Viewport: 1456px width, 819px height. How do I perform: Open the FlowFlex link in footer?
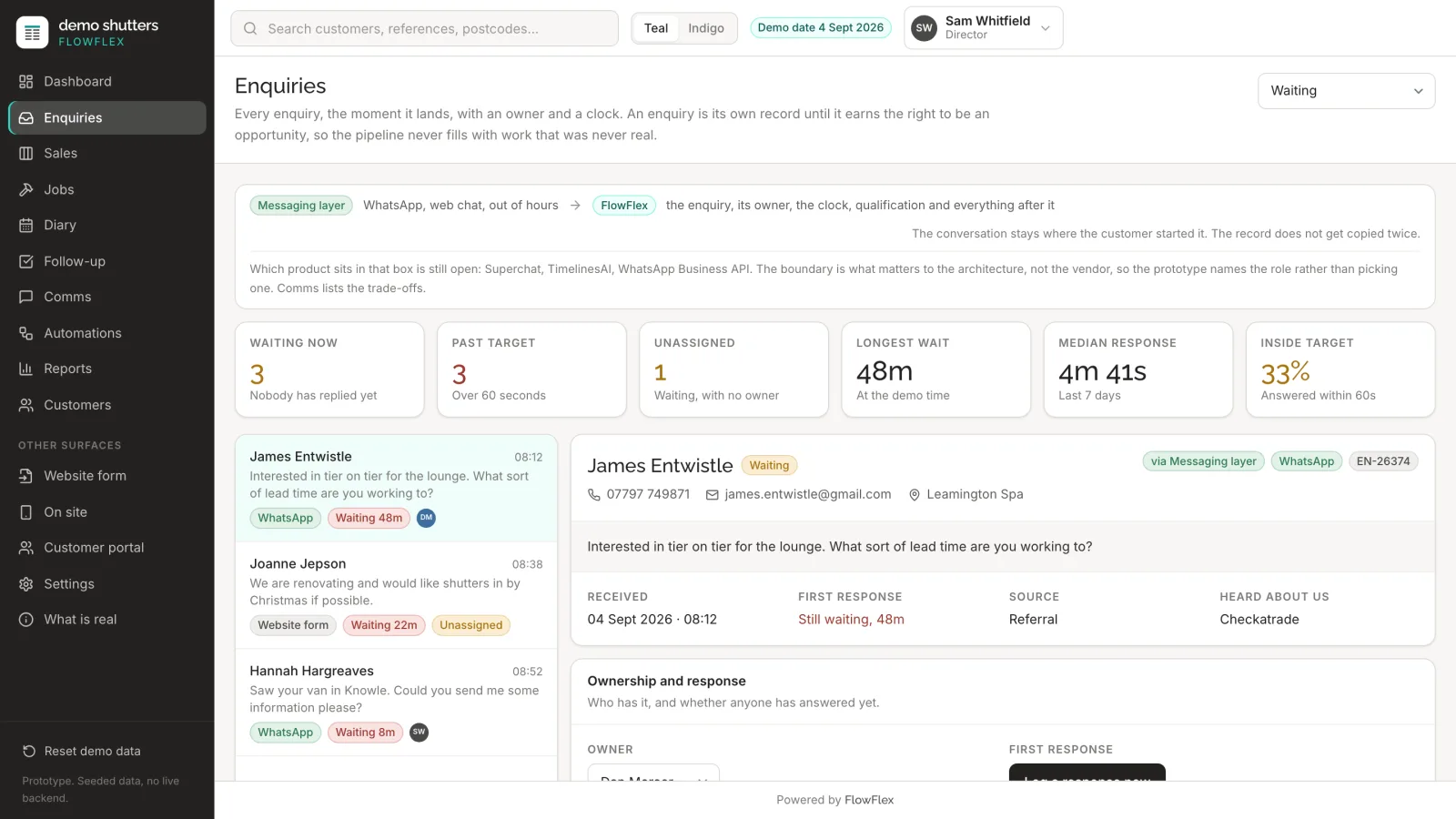click(x=869, y=801)
